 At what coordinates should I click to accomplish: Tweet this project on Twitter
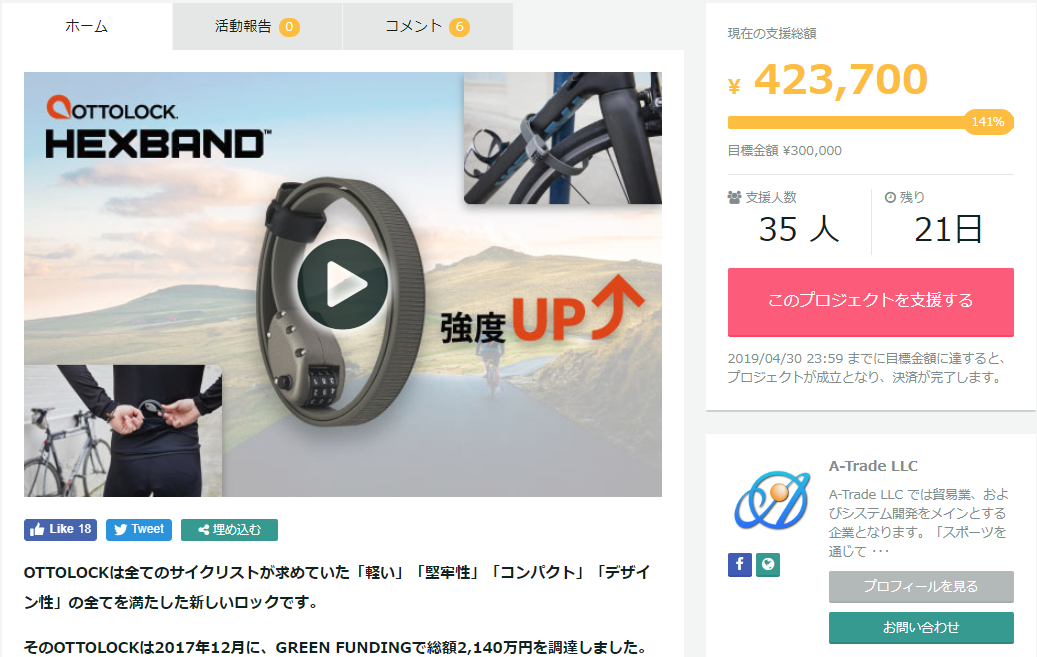139,529
